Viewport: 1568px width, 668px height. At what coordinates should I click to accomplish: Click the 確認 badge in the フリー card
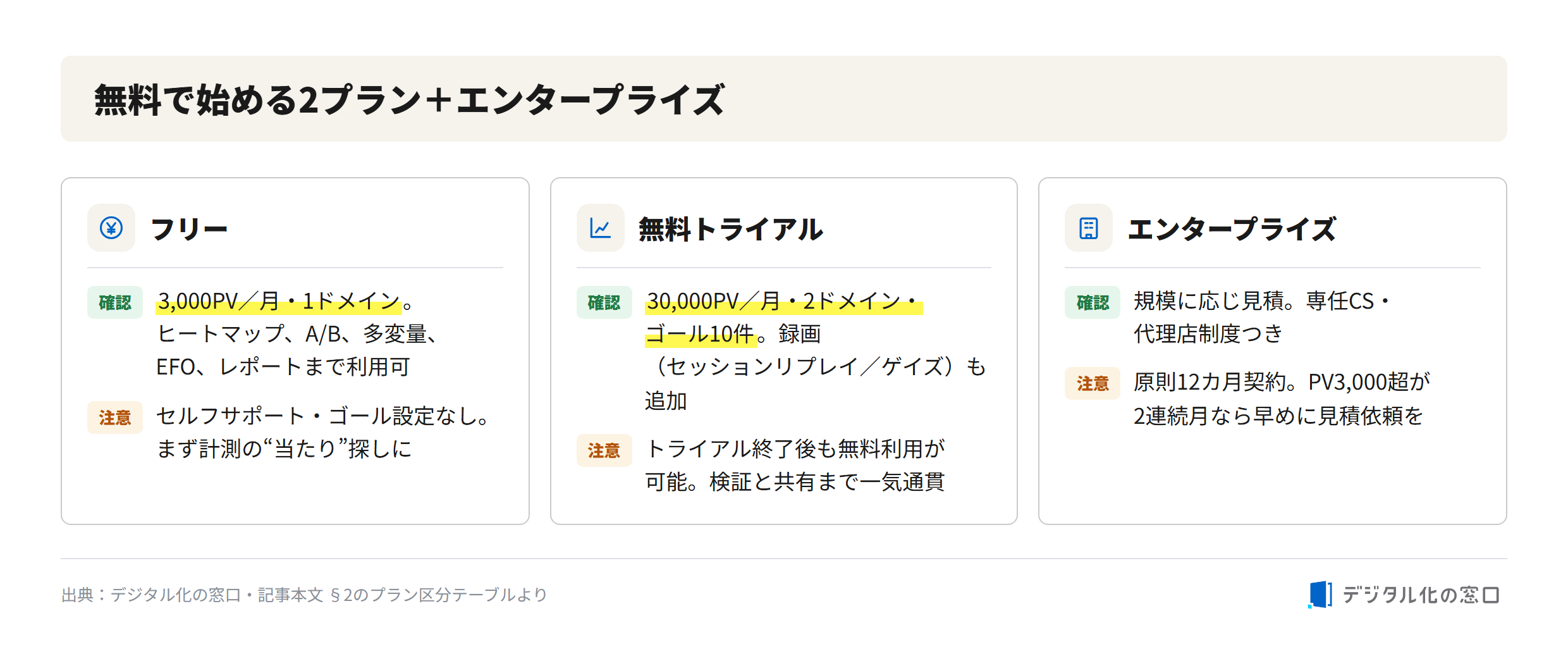(115, 302)
